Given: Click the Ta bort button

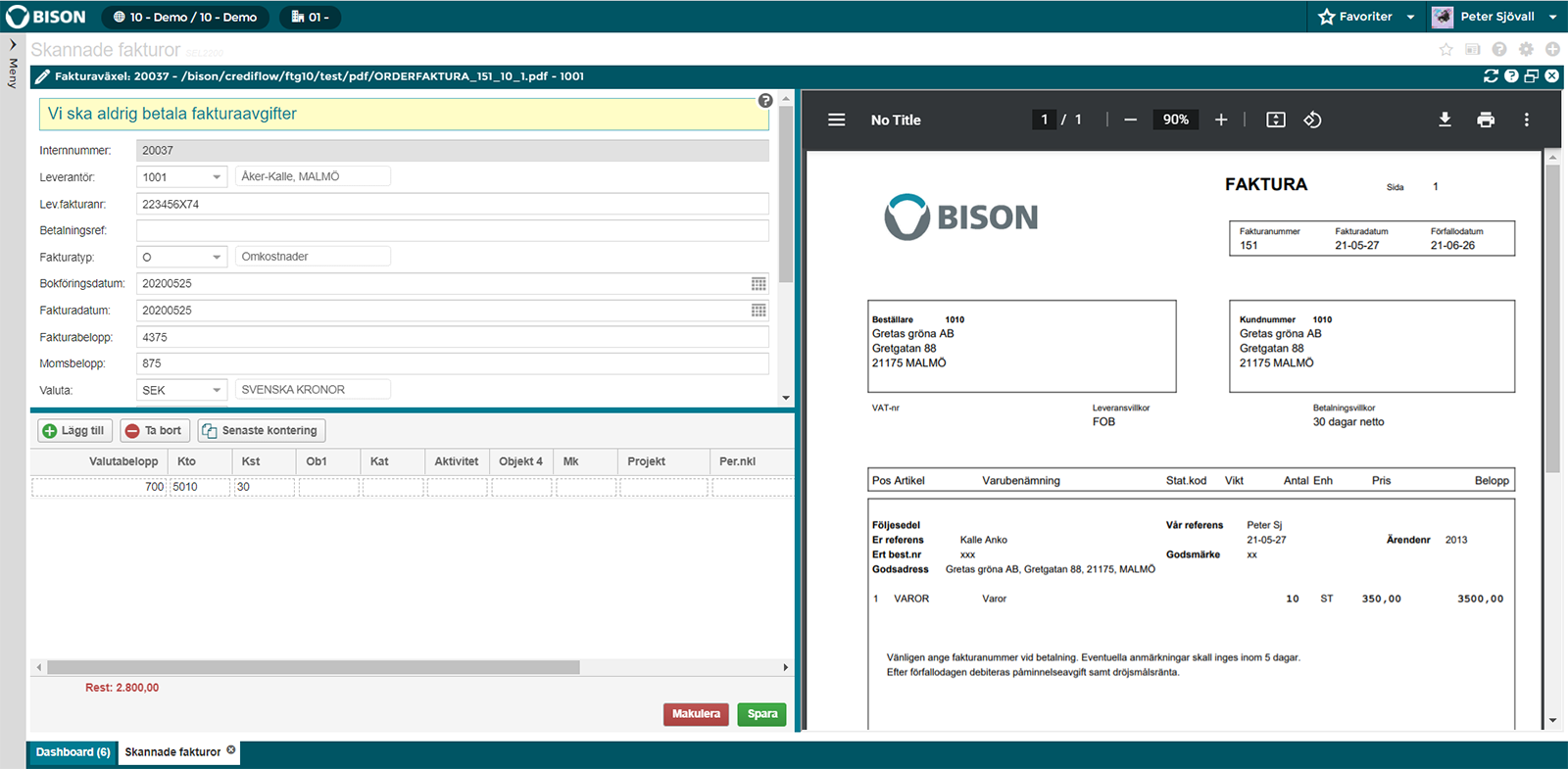Looking at the screenshot, I should 155,430.
